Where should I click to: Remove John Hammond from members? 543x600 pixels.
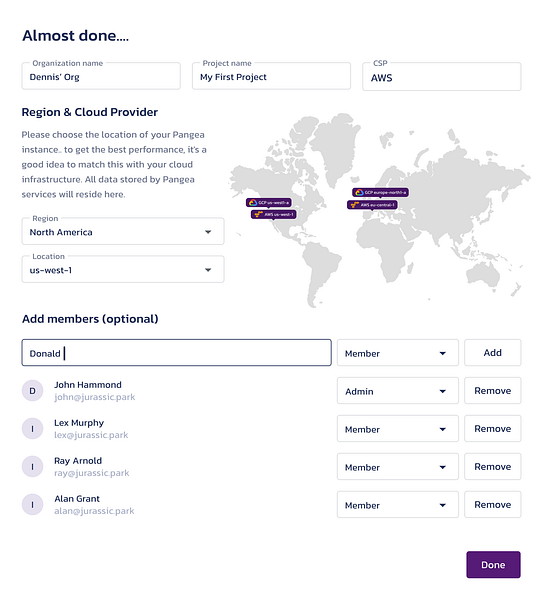492,390
